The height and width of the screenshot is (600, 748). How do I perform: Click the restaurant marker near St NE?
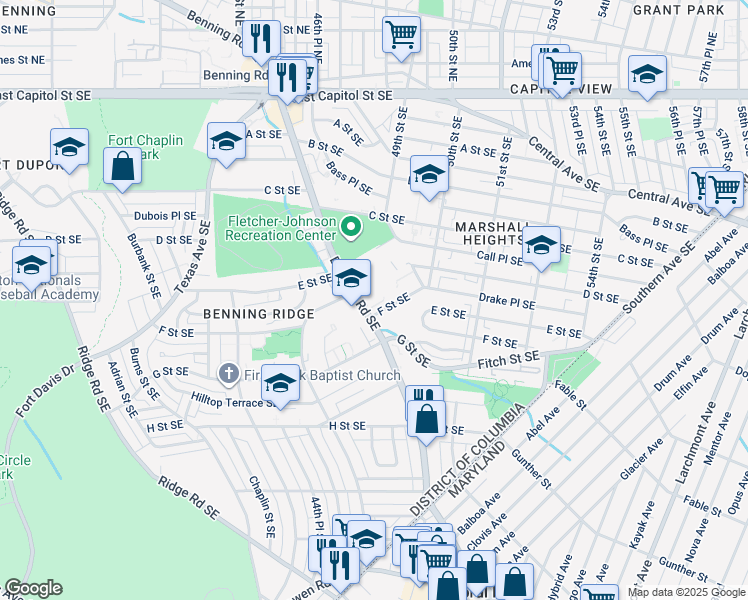pyautogui.click(x=261, y=41)
